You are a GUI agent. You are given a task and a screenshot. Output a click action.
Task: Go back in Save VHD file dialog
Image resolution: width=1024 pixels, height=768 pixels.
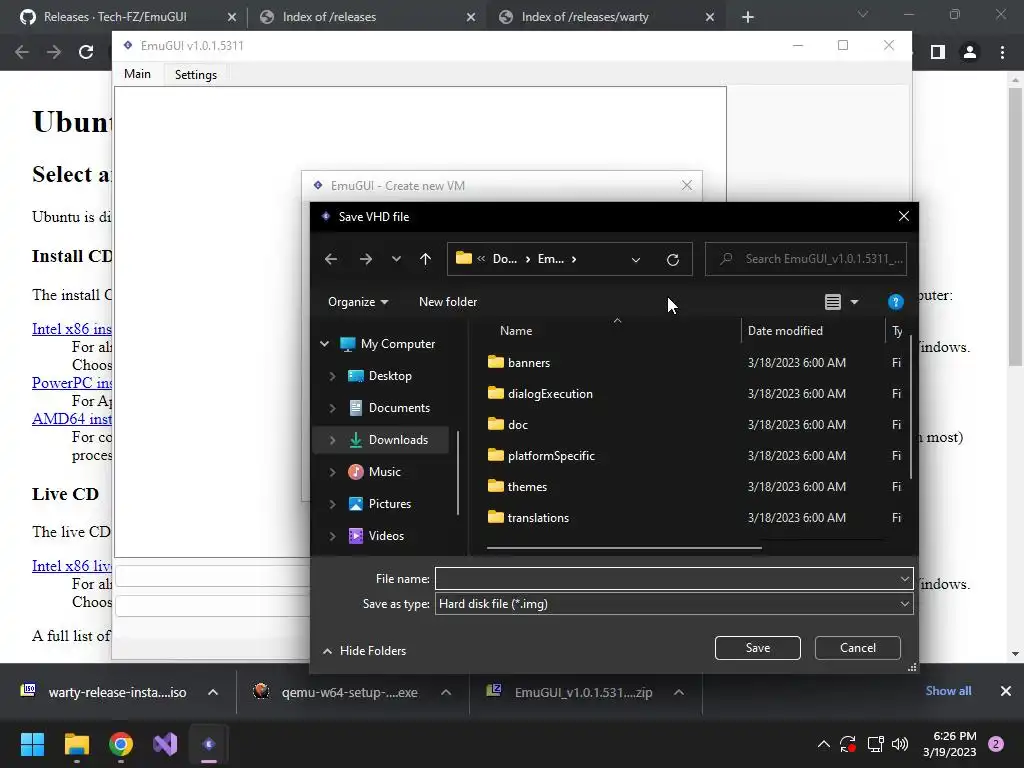(331, 259)
